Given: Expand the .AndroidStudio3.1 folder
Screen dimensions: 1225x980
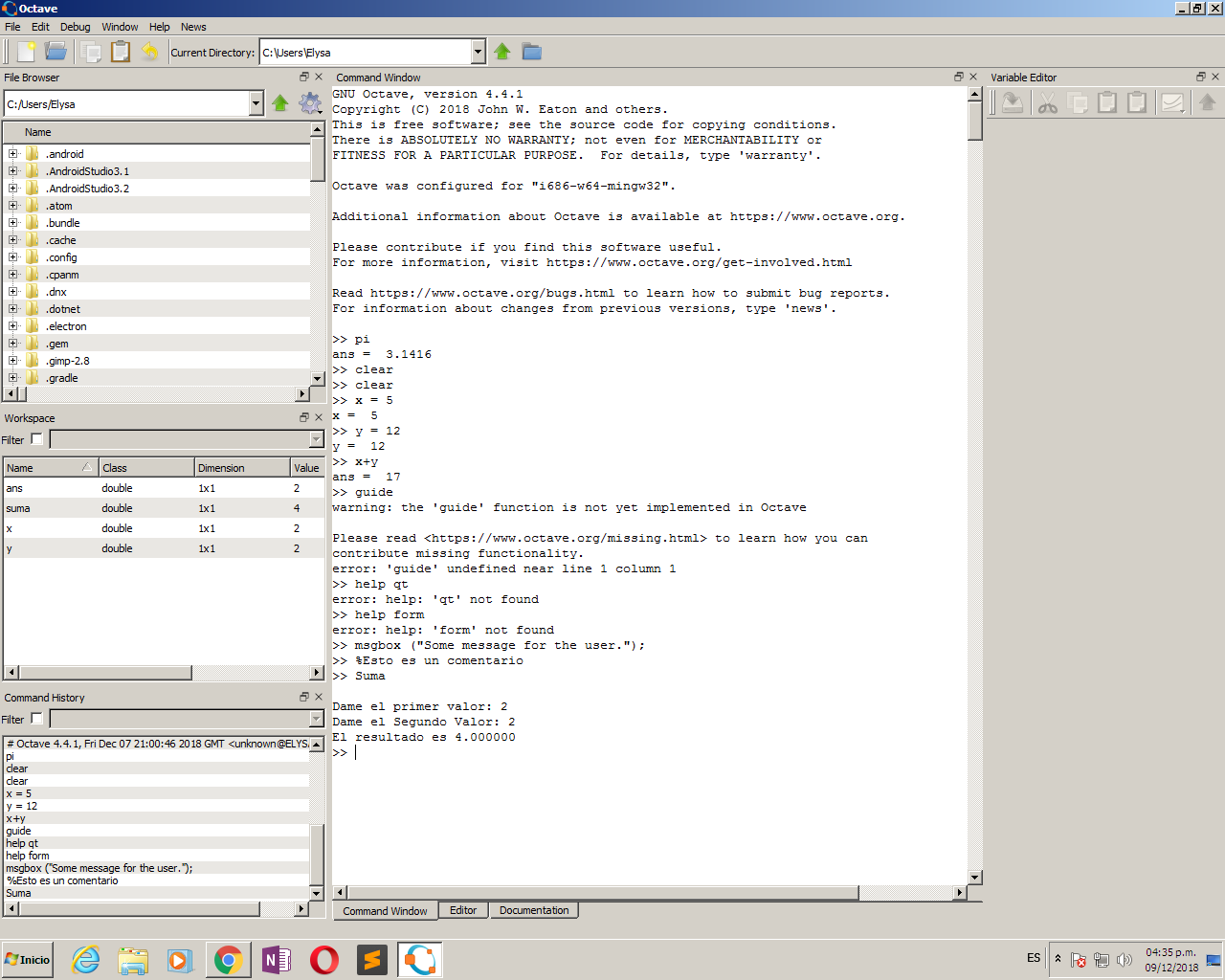Looking at the screenshot, I should 12,171.
